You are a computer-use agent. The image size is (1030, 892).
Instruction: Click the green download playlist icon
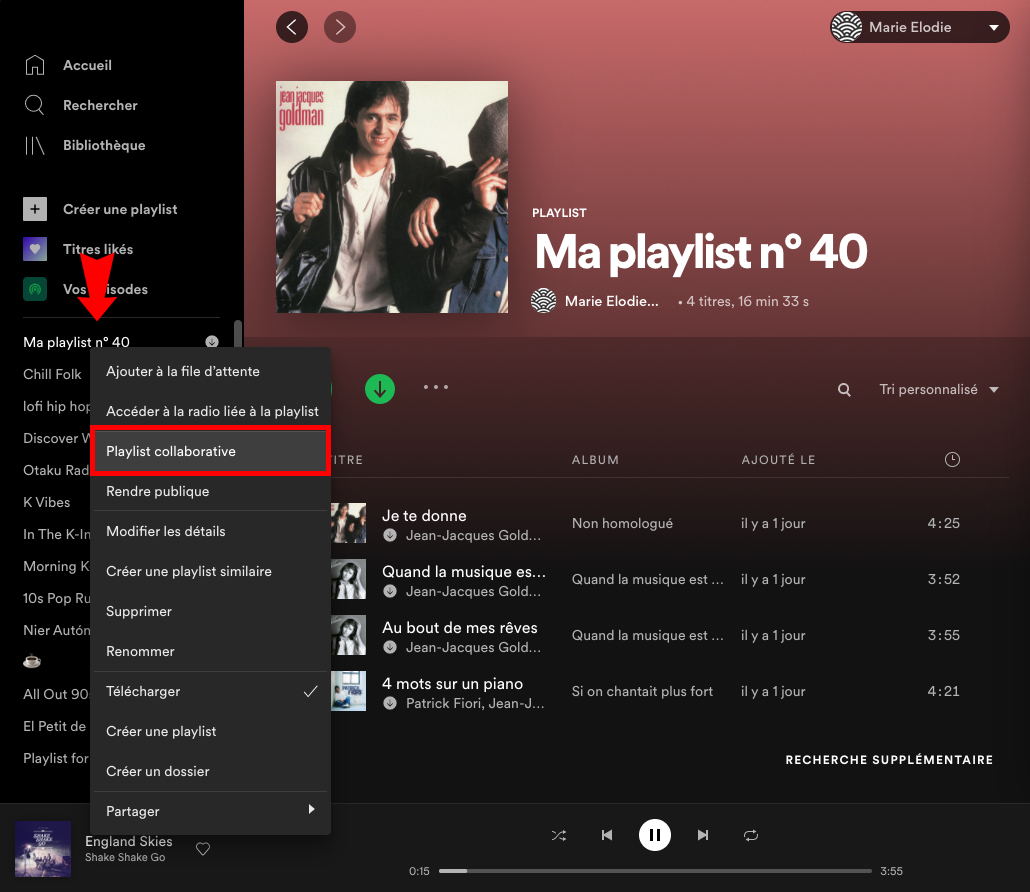tap(380, 390)
